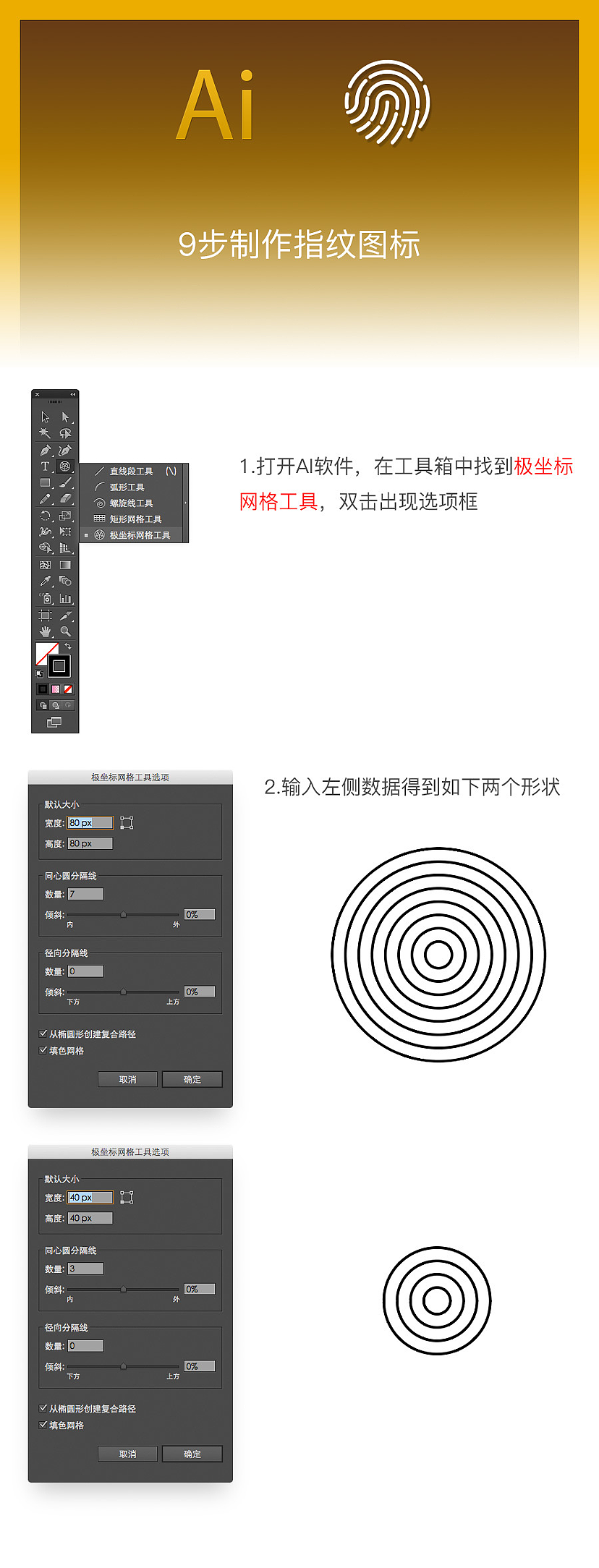This screenshot has width=599, height=1568.
Task: Select the Gradient tool
Action: click(65, 565)
